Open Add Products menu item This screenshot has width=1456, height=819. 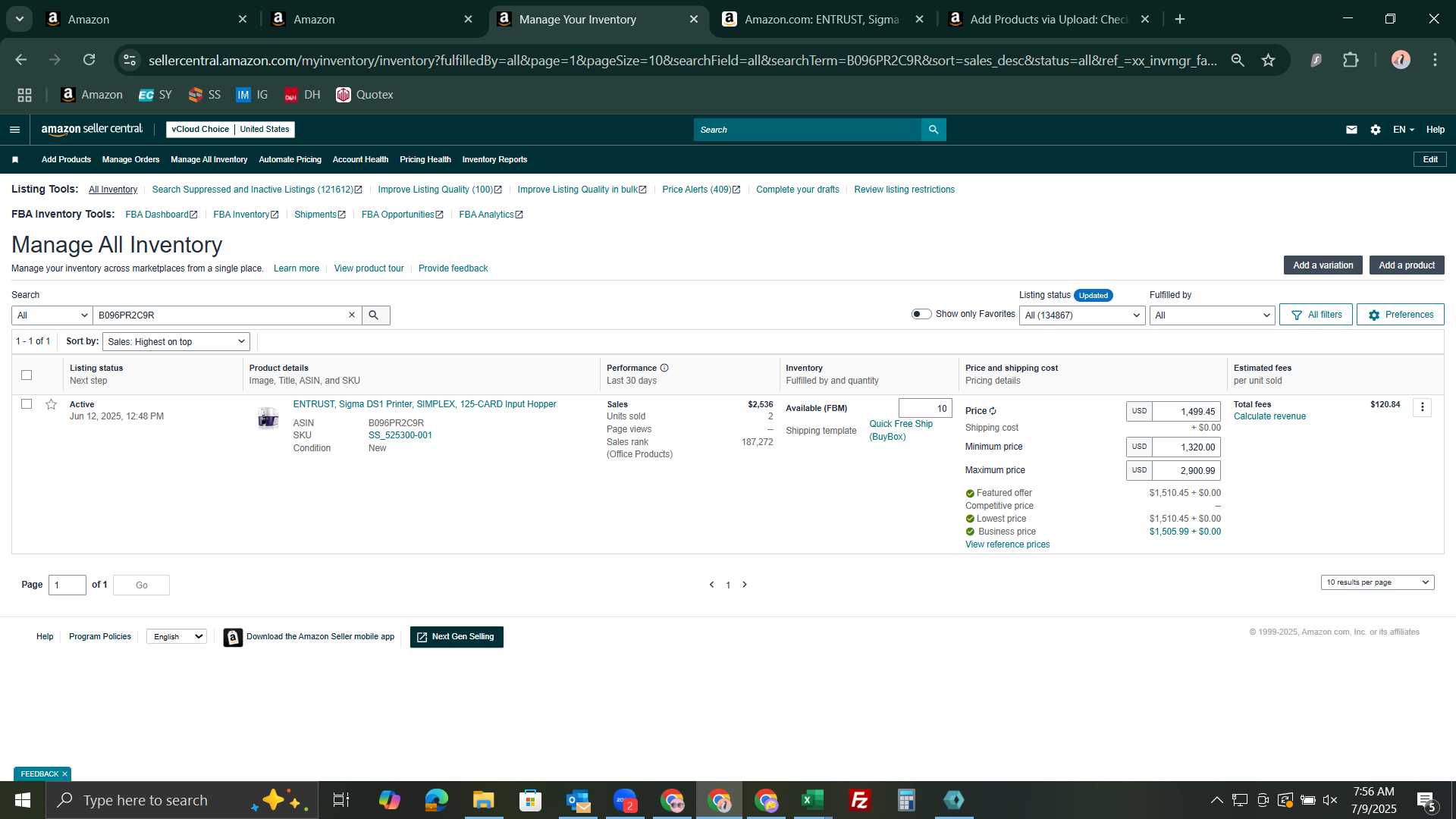66,159
